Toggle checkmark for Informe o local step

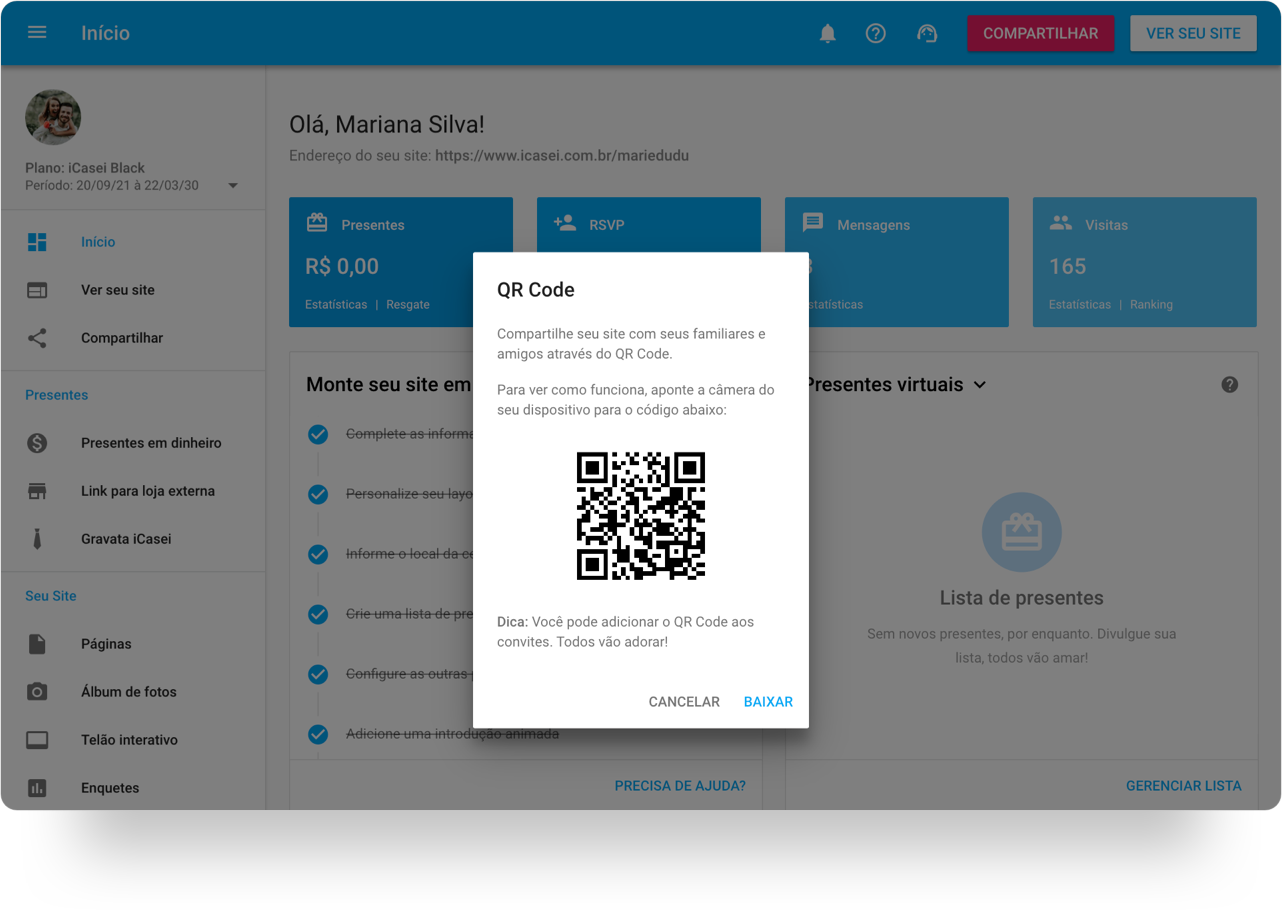click(x=318, y=554)
